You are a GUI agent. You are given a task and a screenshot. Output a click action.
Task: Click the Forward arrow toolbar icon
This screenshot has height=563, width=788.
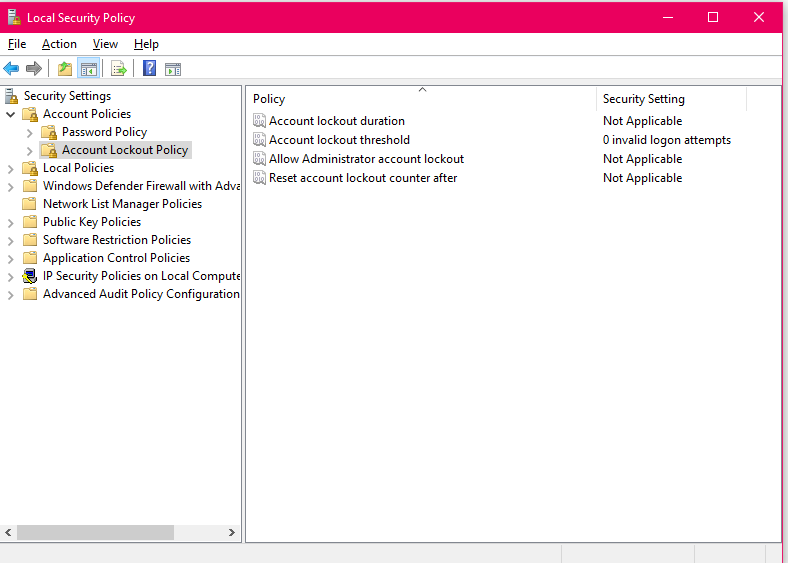[34, 68]
